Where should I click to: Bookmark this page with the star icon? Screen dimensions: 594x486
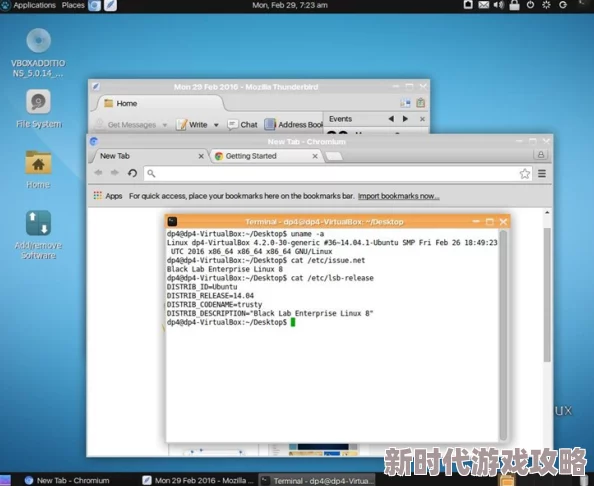tap(525, 173)
